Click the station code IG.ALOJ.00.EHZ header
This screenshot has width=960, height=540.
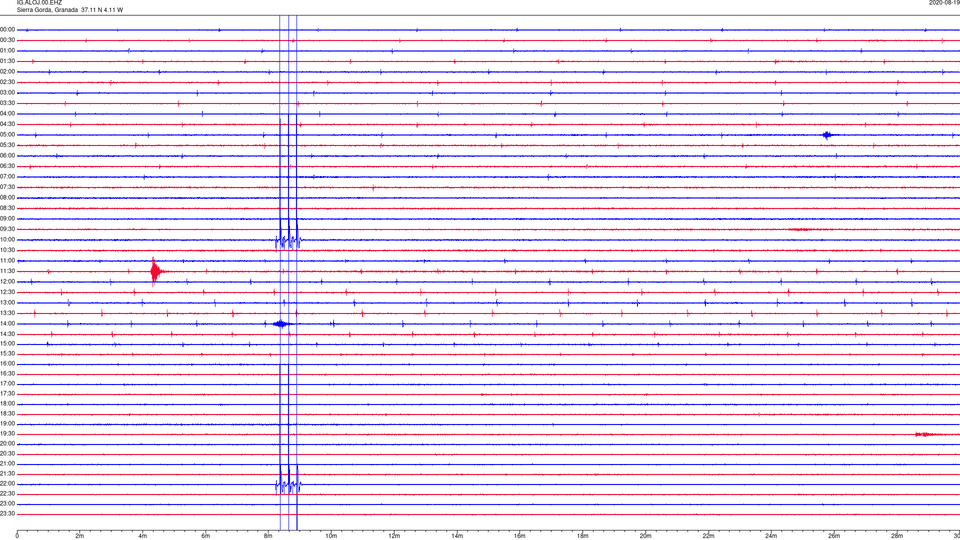pos(39,2)
